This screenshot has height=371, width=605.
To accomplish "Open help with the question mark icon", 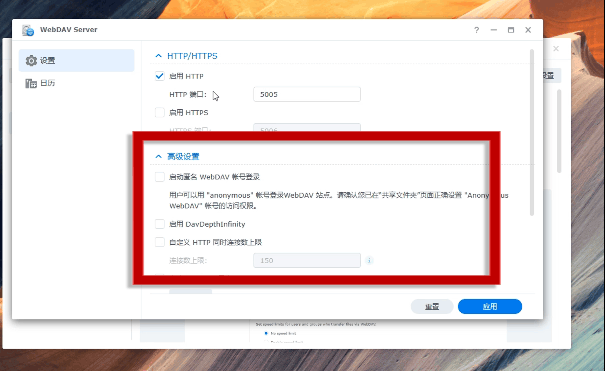I will [x=477, y=30].
